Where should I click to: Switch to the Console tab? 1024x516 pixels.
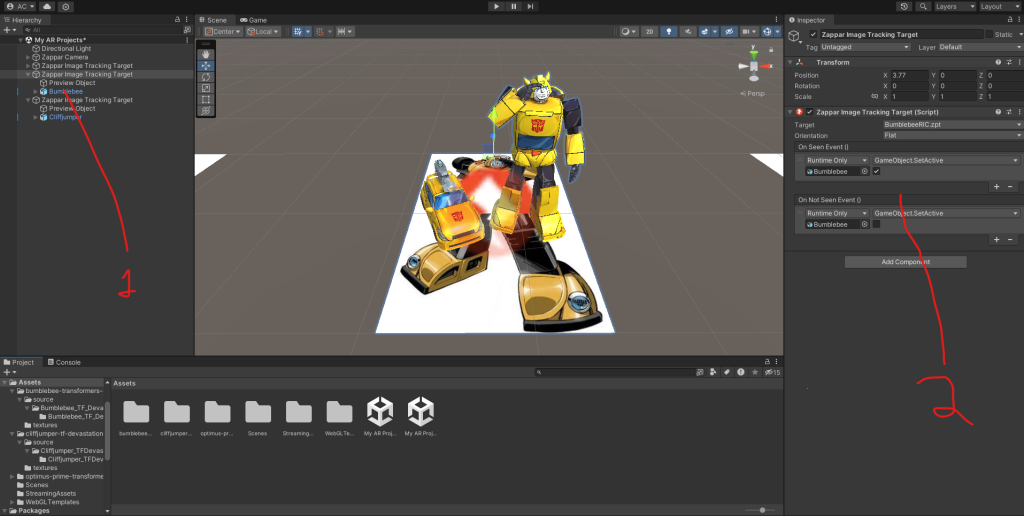tap(66, 362)
